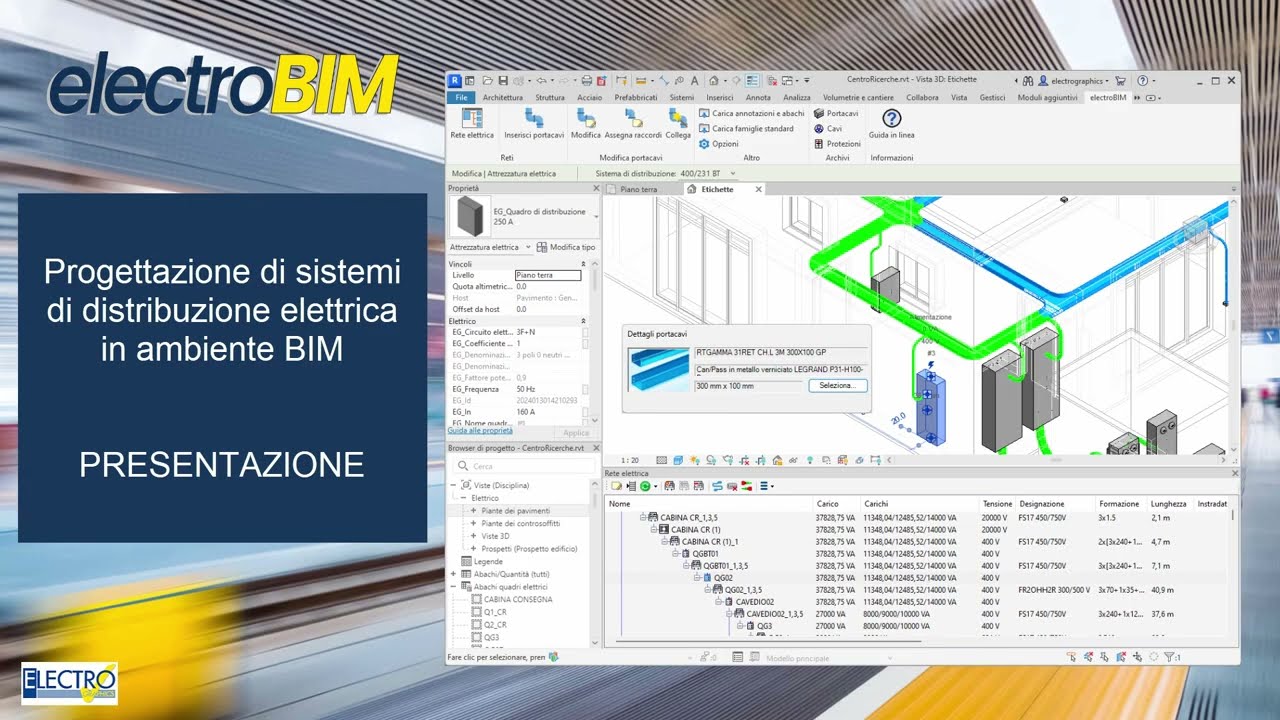Screen dimensions: 1280x720
Task: Click the Print icon in quick access toolbar
Action: point(587,80)
